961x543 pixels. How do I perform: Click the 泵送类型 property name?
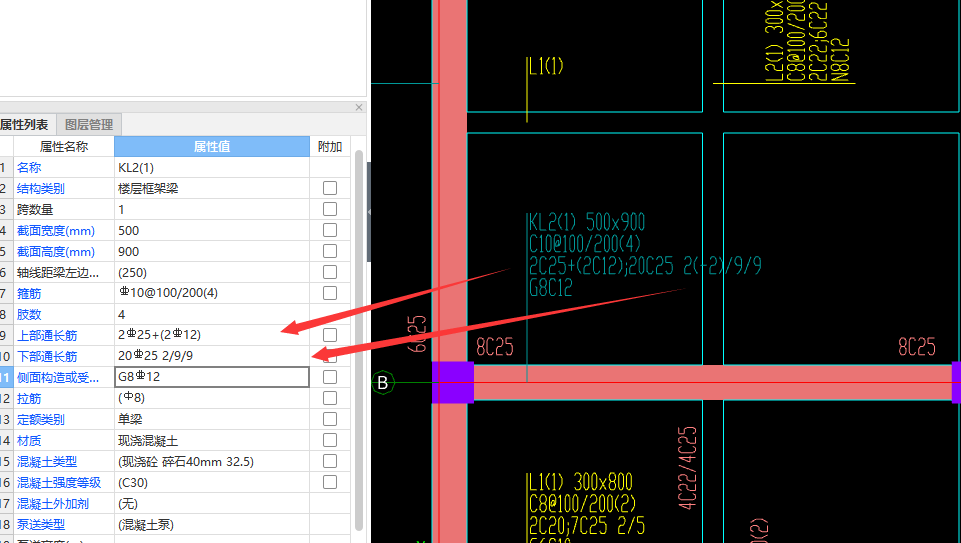click(40, 525)
